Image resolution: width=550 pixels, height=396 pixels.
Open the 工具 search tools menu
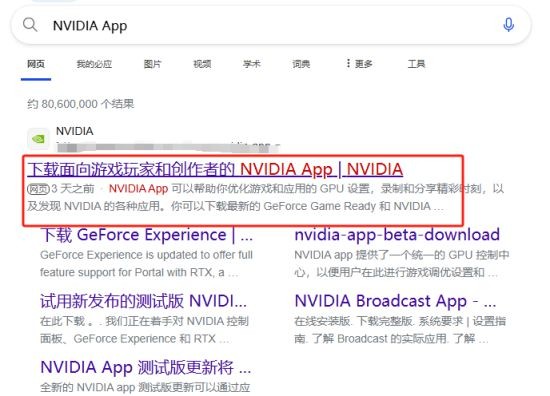point(416,64)
